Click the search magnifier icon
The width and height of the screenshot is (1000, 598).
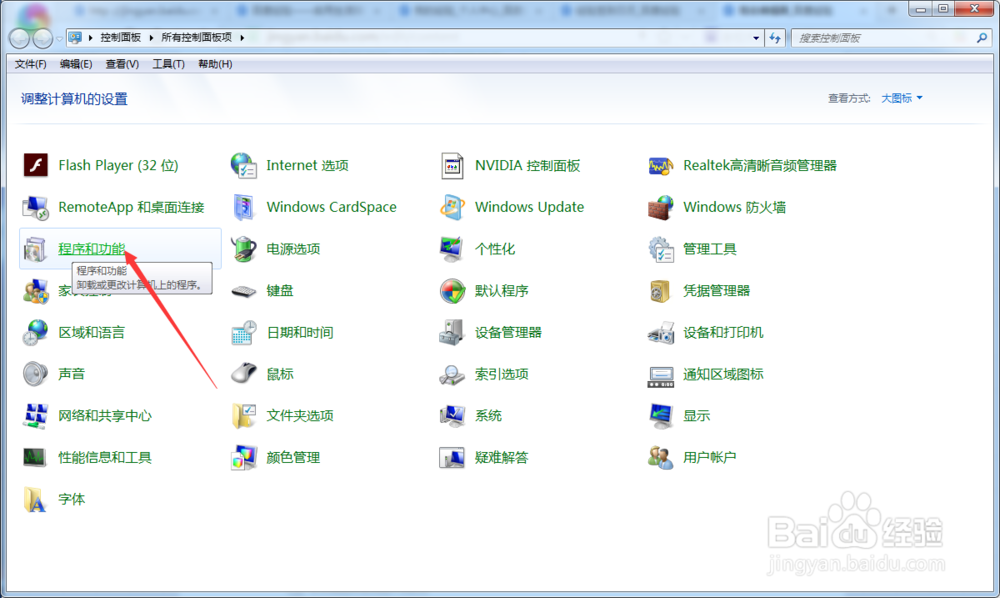click(982, 38)
